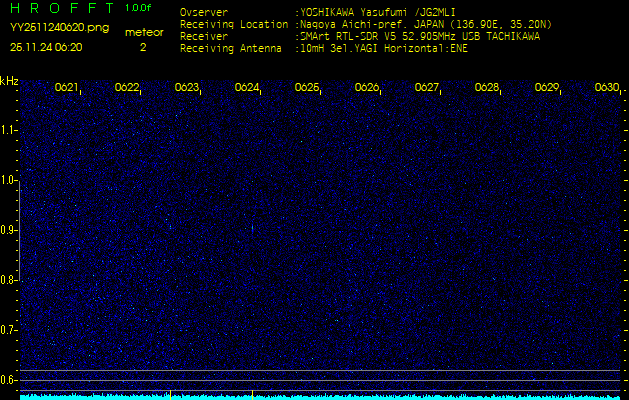Click the meteor echo near 0622 at 0.9 kHz
Screen dimensions: 629x400
point(170,227)
